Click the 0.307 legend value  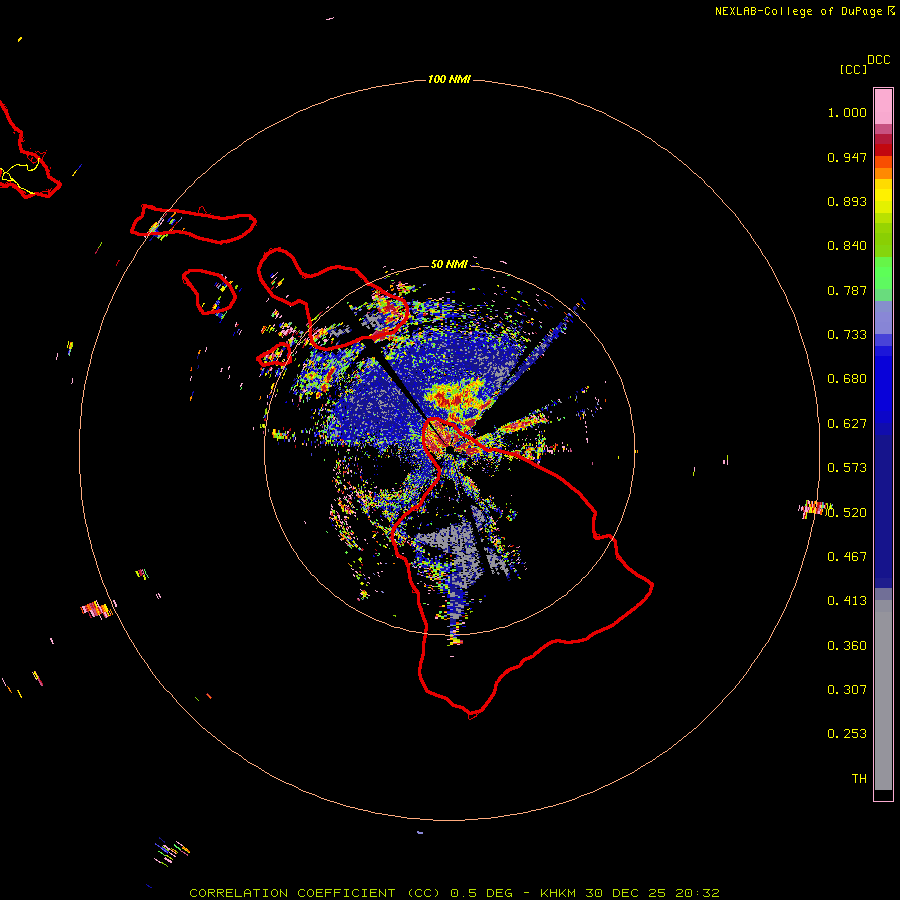coord(847,690)
